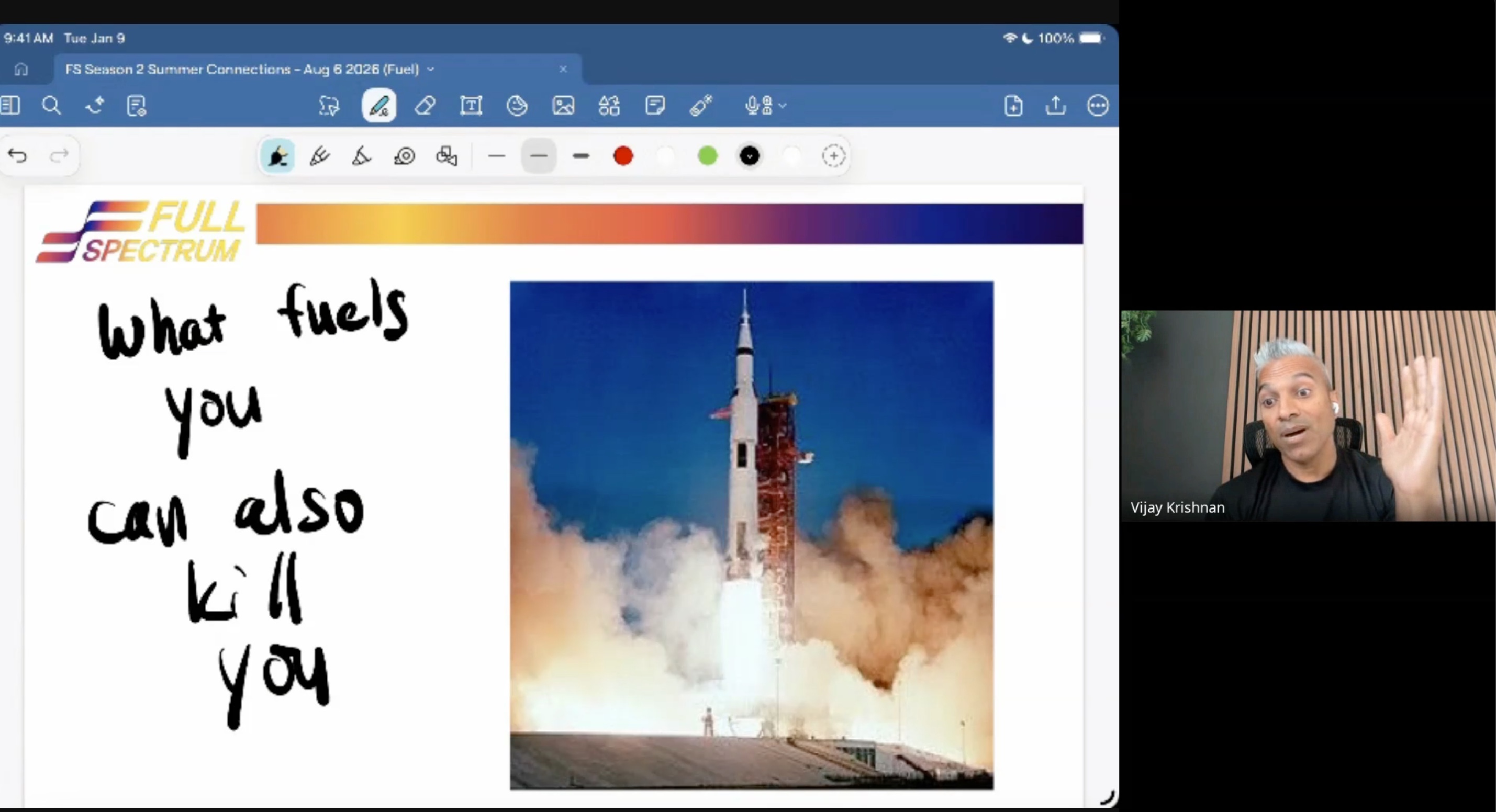
Task: Expand the document title chevron menu
Action: tap(430, 70)
